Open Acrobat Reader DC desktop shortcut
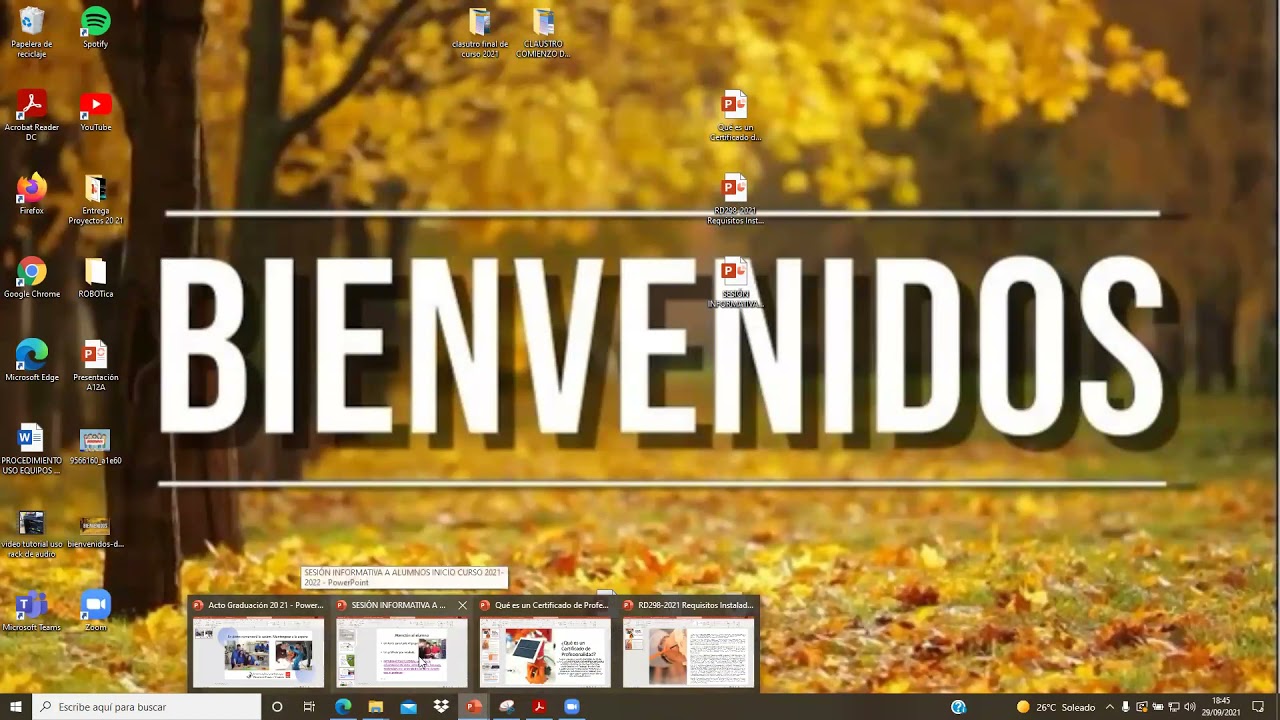Viewport: 1280px width, 720px height. [x=31, y=115]
